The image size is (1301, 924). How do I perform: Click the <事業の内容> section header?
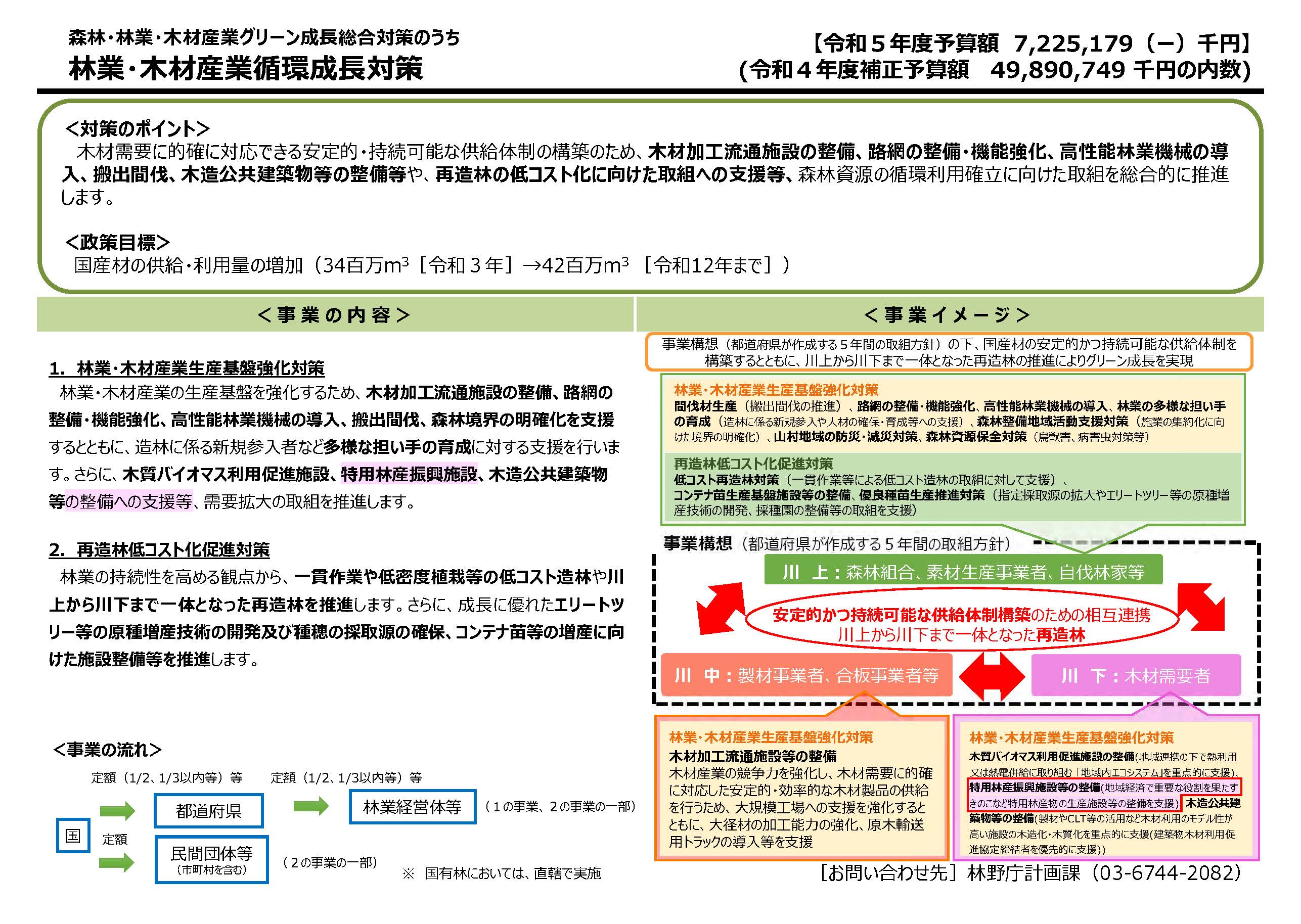click(x=334, y=314)
